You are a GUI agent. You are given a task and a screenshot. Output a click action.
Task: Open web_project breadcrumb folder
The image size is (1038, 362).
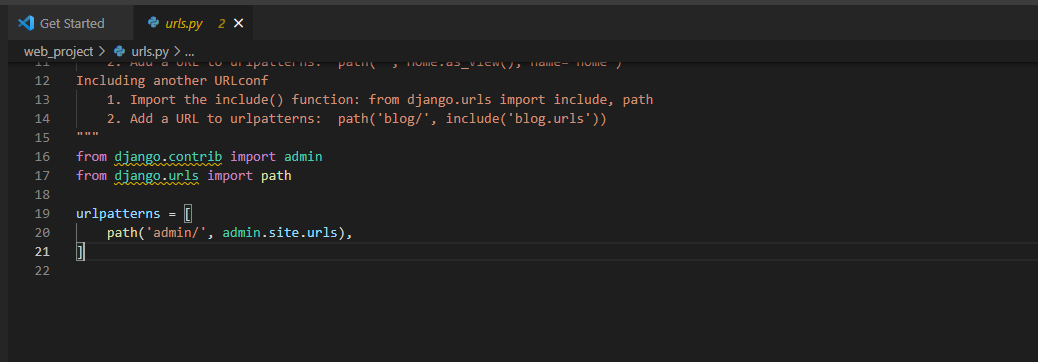pos(58,51)
